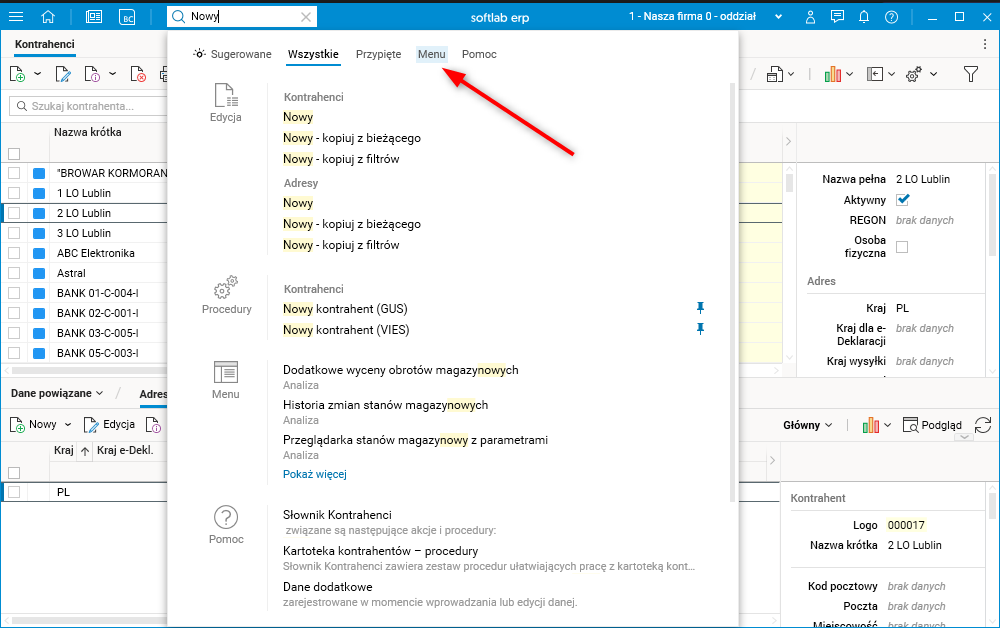Screen dimensions: 1000x628
Task: Tick checkbox for 2 LO Lublin row
Action: [x=14, y=213]
